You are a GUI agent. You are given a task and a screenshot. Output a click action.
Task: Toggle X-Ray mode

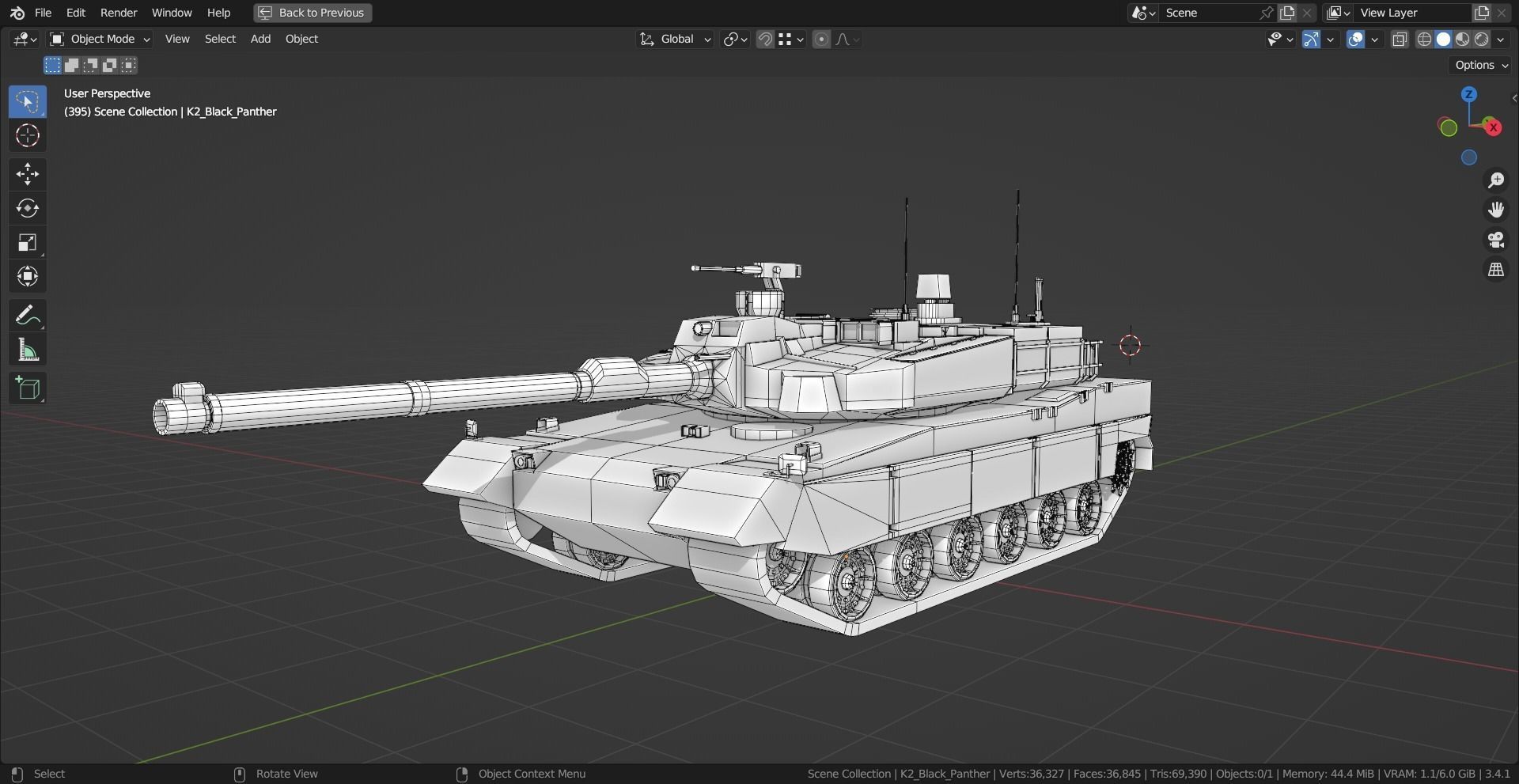coord(1400,39)
